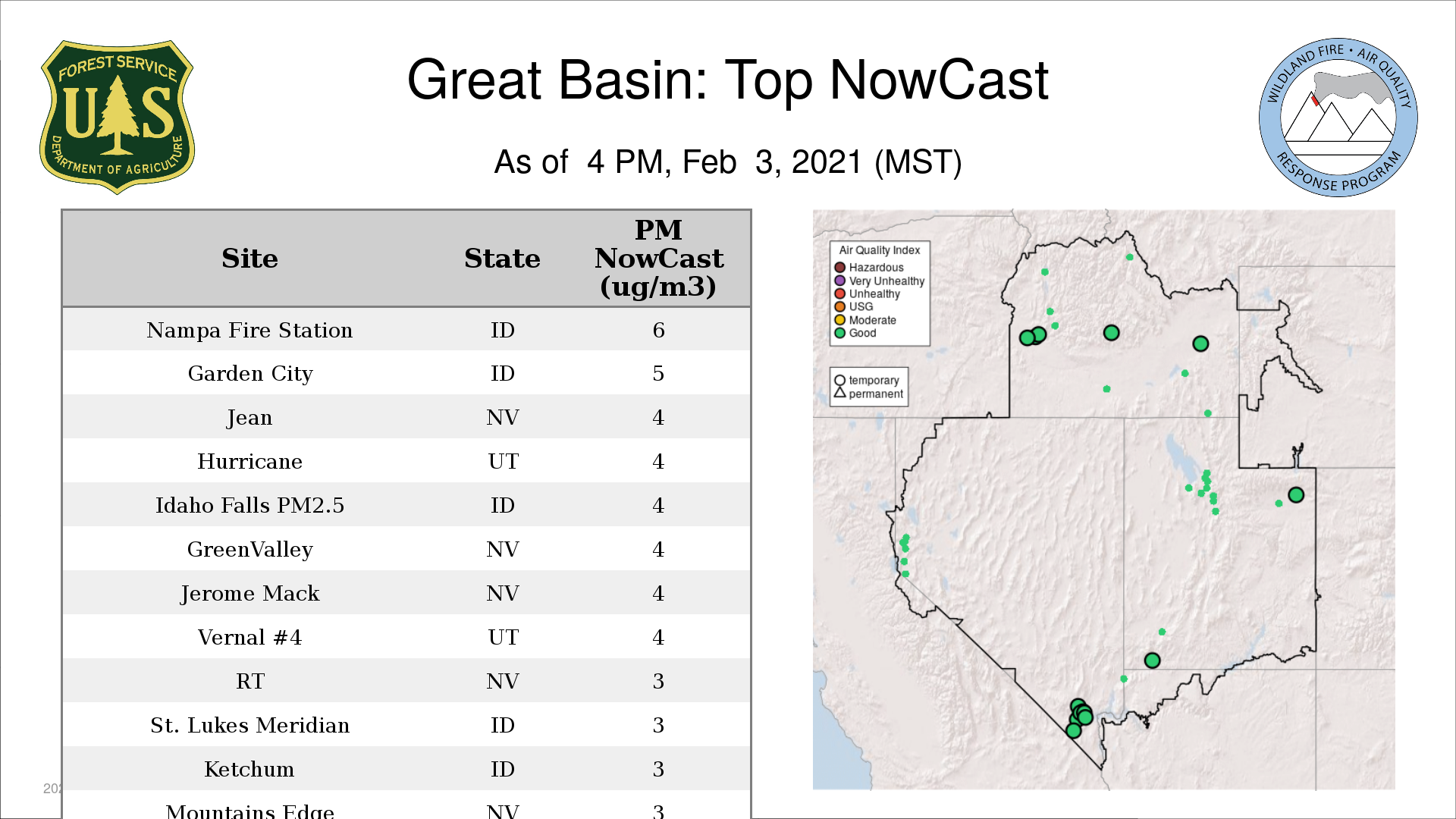
Task: Click the Site column header
Action: (249, 259)
